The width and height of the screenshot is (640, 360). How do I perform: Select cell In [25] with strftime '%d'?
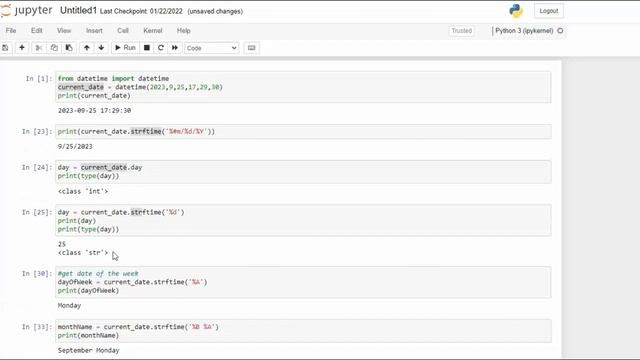pos(303,220)
